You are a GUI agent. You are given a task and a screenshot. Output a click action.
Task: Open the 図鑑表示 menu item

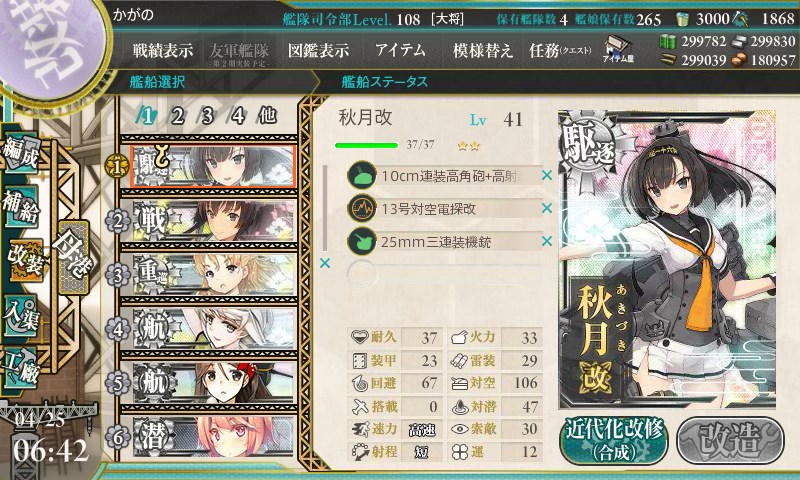tap(318, 50)
